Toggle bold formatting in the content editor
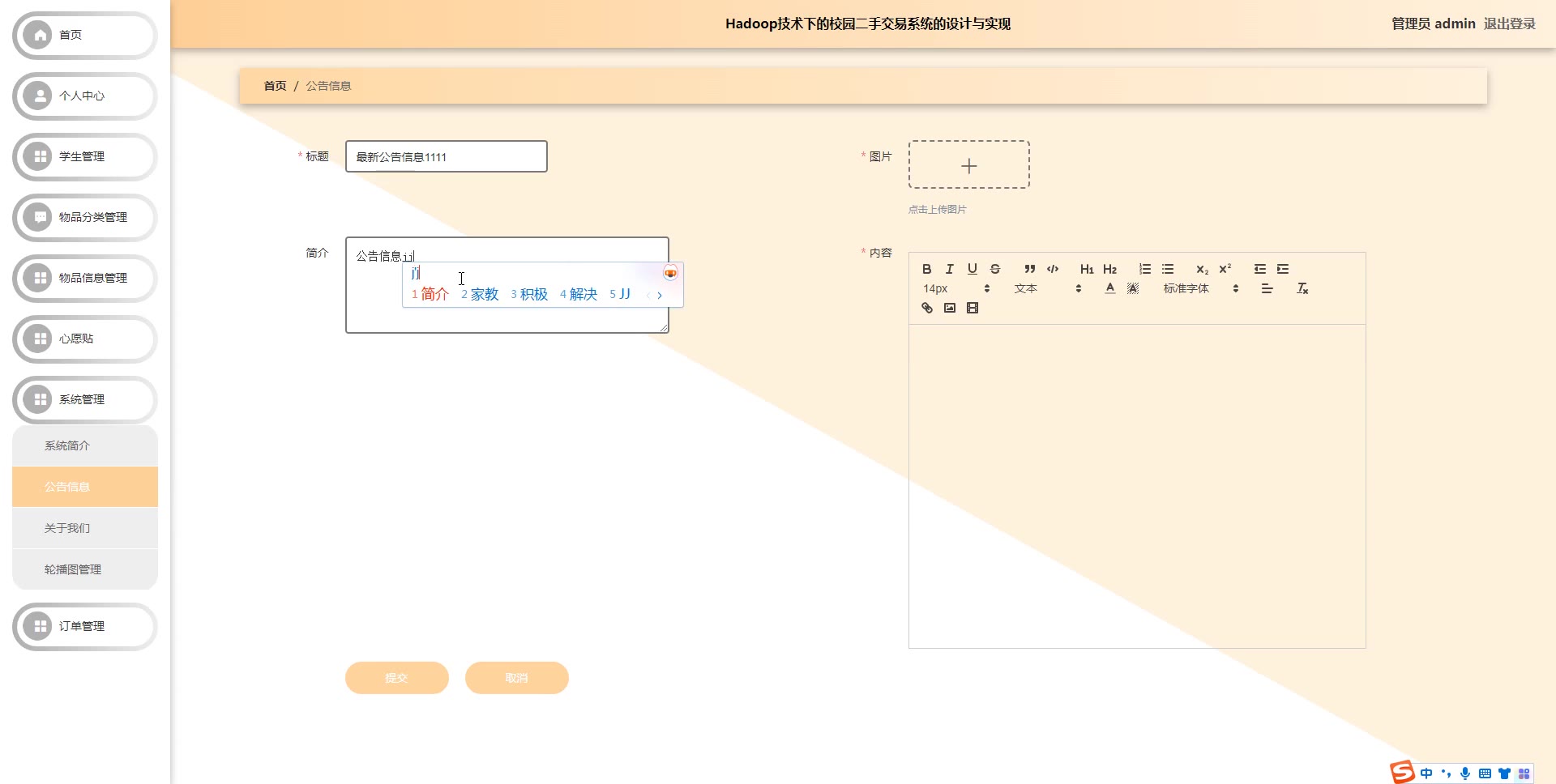 [927, 269]
